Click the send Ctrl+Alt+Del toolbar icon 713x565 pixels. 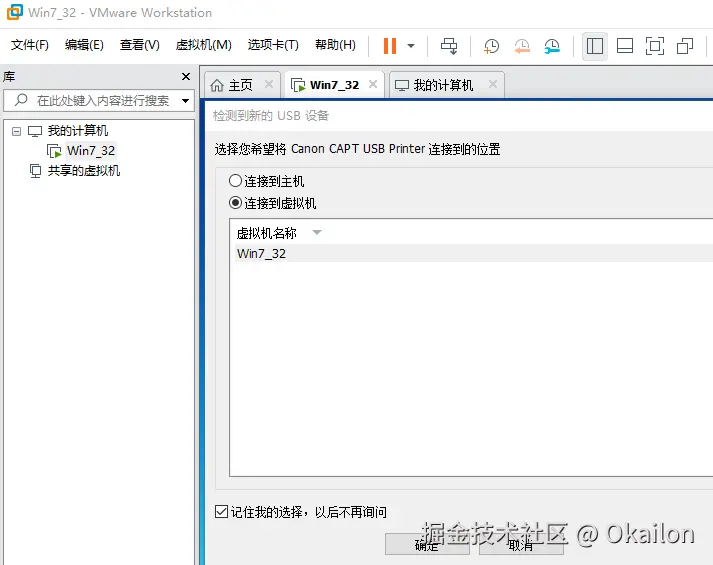[449, 45]
